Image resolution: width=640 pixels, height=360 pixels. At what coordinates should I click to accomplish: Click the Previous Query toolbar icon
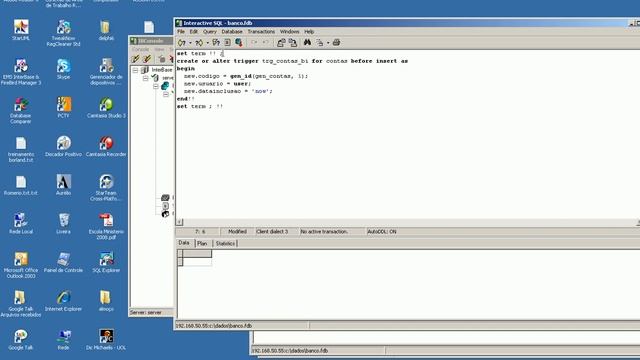point(182,42)
